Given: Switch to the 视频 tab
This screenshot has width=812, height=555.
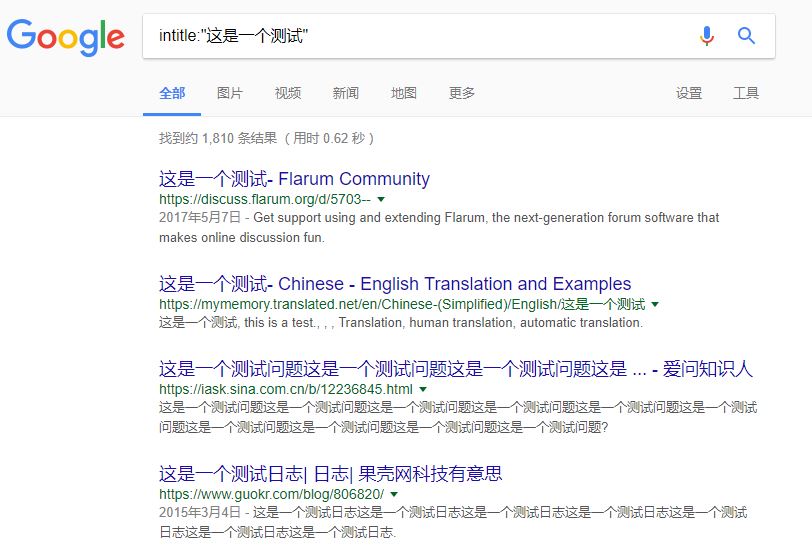Looking at the screenshot, I should point(288,93).
